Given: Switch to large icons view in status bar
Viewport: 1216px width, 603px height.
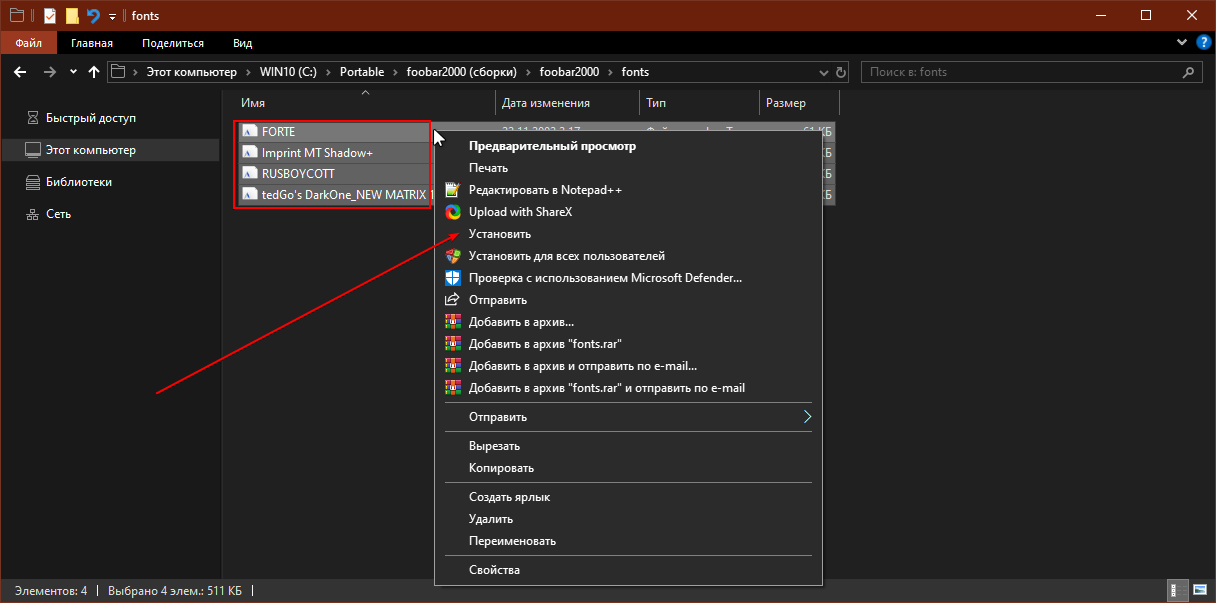Looking at the screenshot, I should [1199, 590].
